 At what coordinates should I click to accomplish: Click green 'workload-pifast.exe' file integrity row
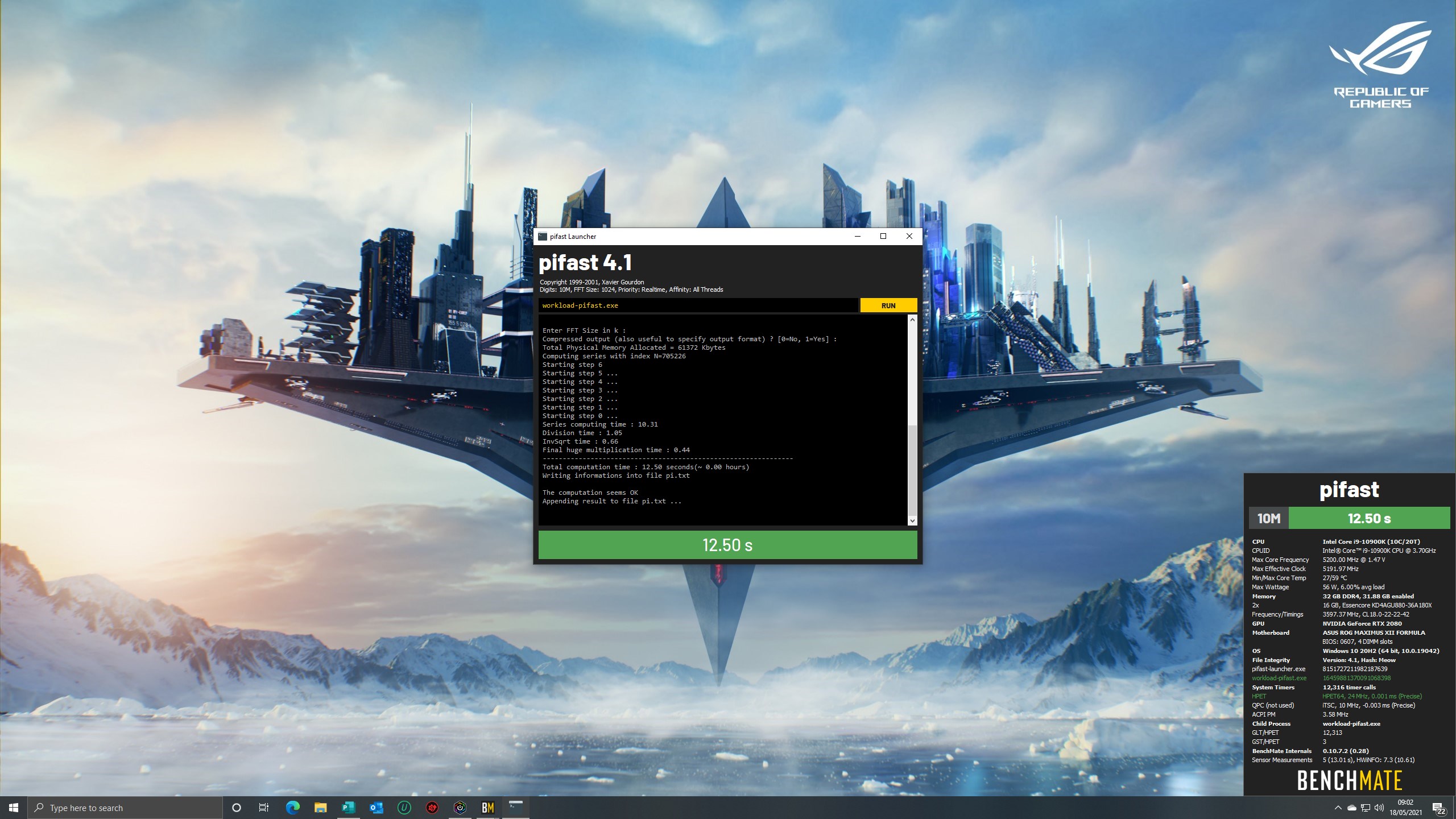[1321, 678]
